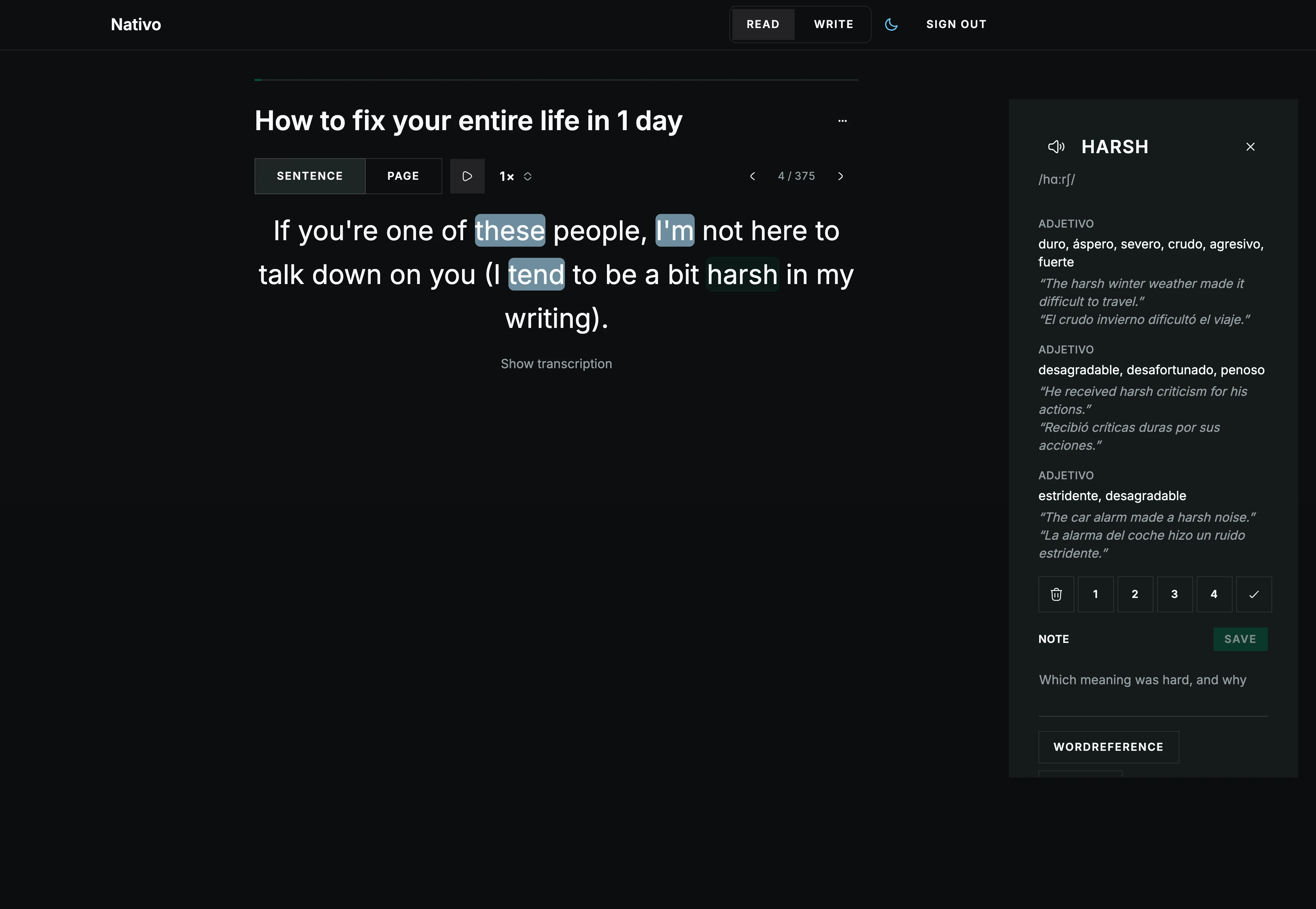This screenshot has width=1316, height=909.
Task: Select the word 'harsh' in sentence
Action: [x=742, y=274]
